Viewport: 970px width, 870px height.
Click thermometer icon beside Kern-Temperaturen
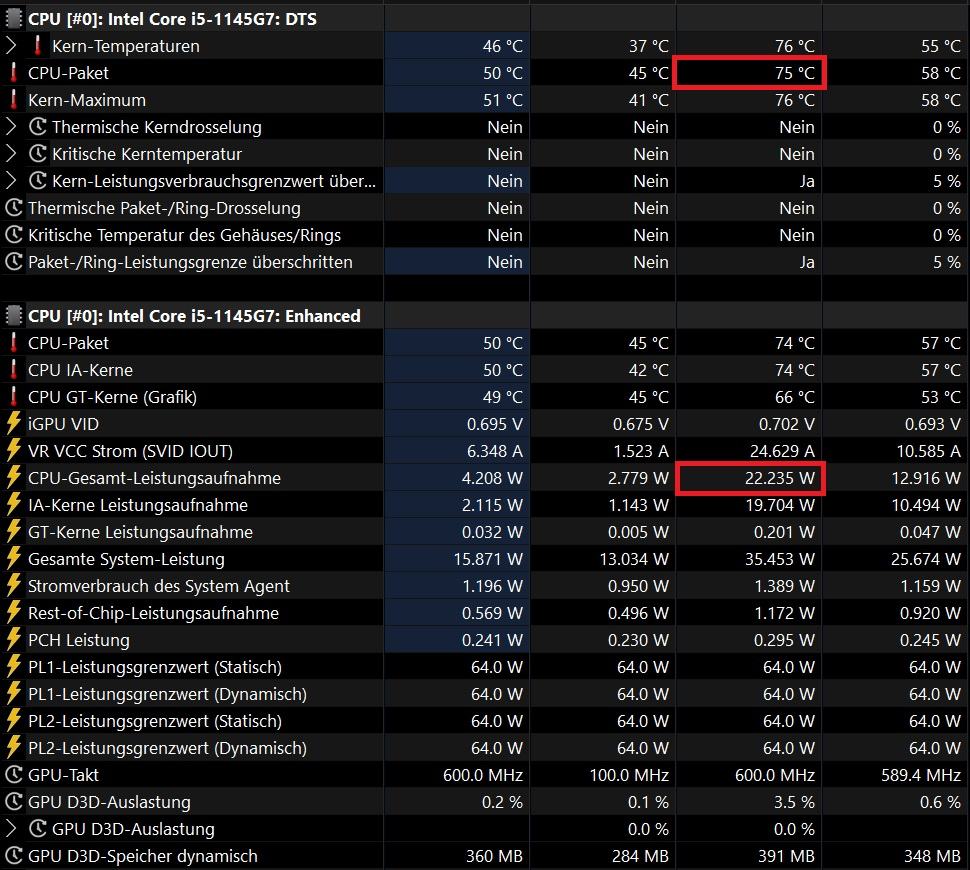[38, 46]
